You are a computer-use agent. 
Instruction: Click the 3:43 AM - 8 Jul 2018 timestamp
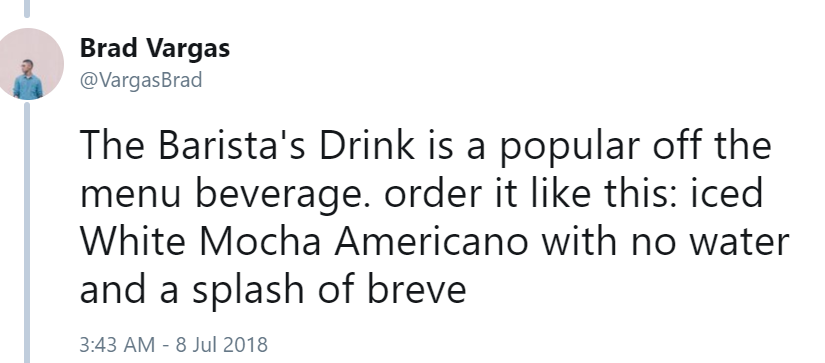pos(174,345)
